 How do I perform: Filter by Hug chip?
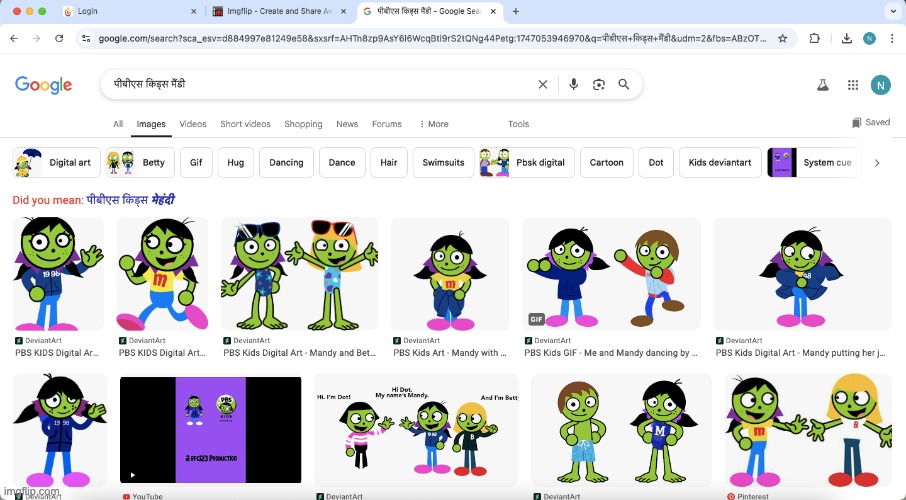(x=236, y=162)
